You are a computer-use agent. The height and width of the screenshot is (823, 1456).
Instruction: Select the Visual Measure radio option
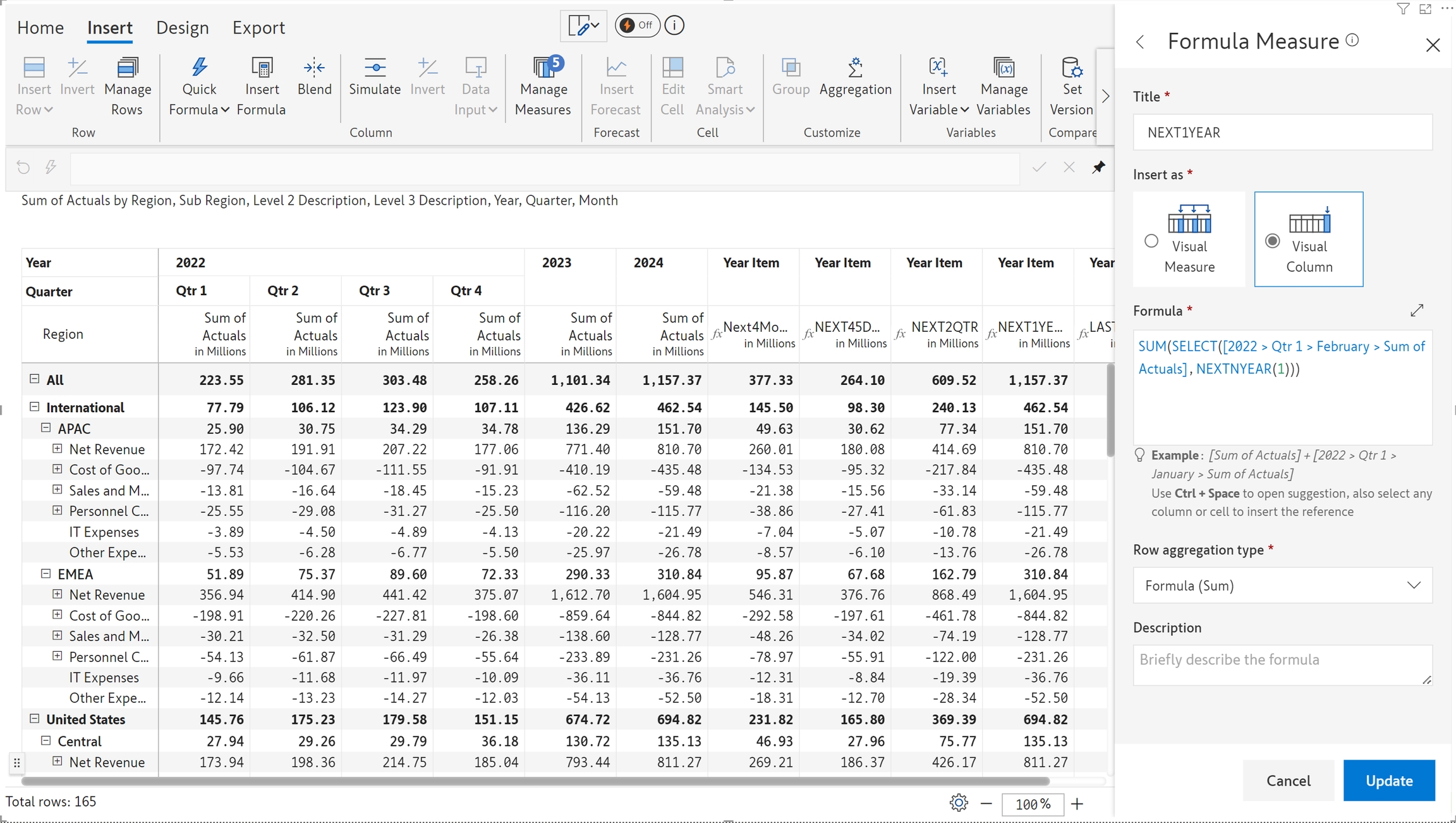pos(1151,241)
